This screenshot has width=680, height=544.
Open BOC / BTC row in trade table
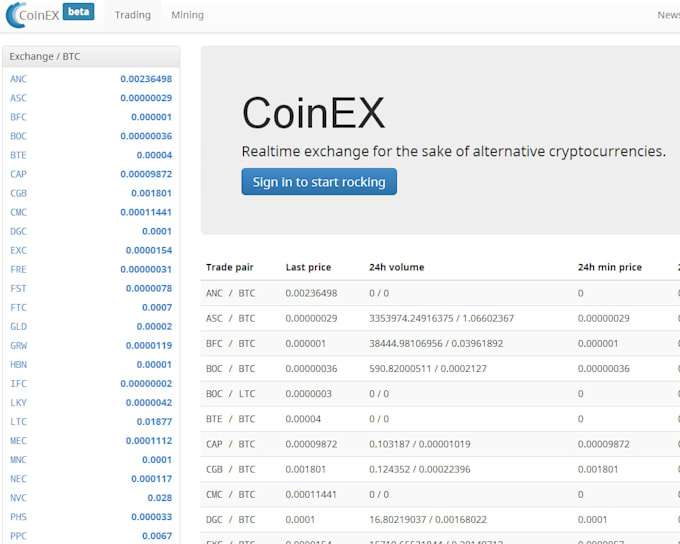(440, 369)
